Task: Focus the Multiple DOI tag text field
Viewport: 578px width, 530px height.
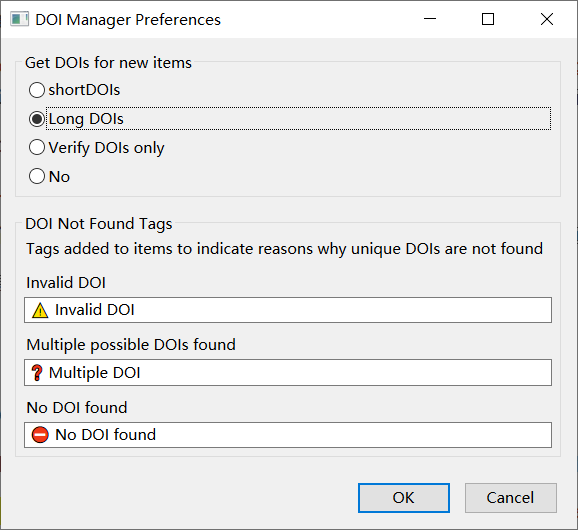Action: (x=288, y=373)
